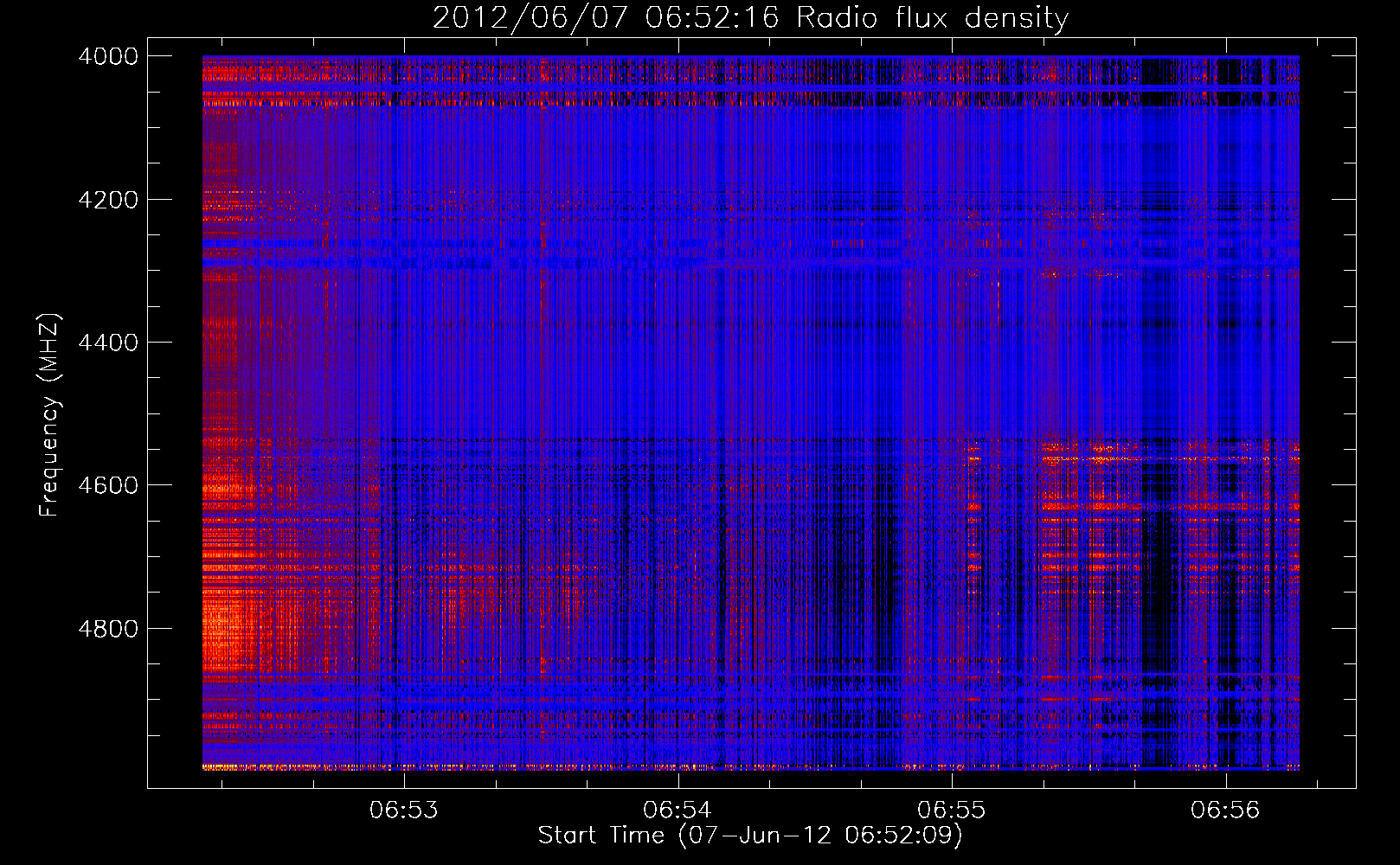Click the '4800' frequency axis label

108,629
